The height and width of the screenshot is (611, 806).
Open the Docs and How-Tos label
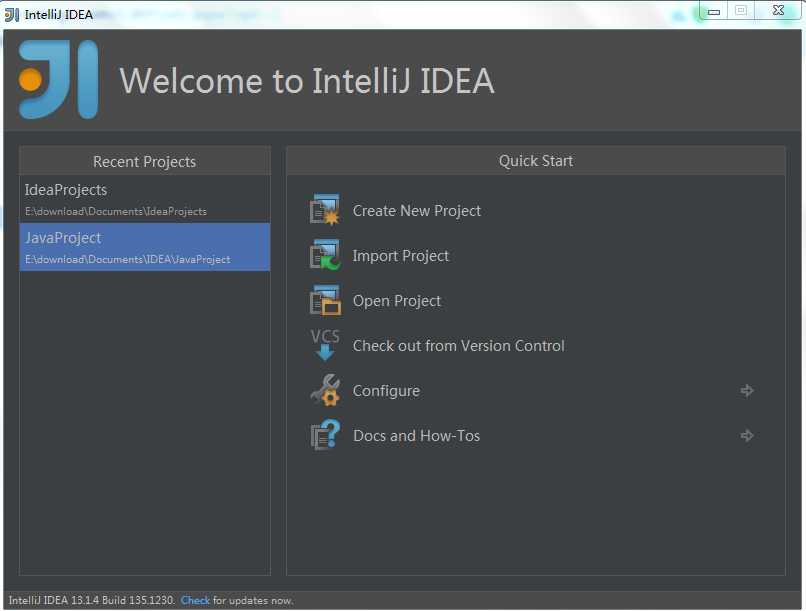click(416, 436)
